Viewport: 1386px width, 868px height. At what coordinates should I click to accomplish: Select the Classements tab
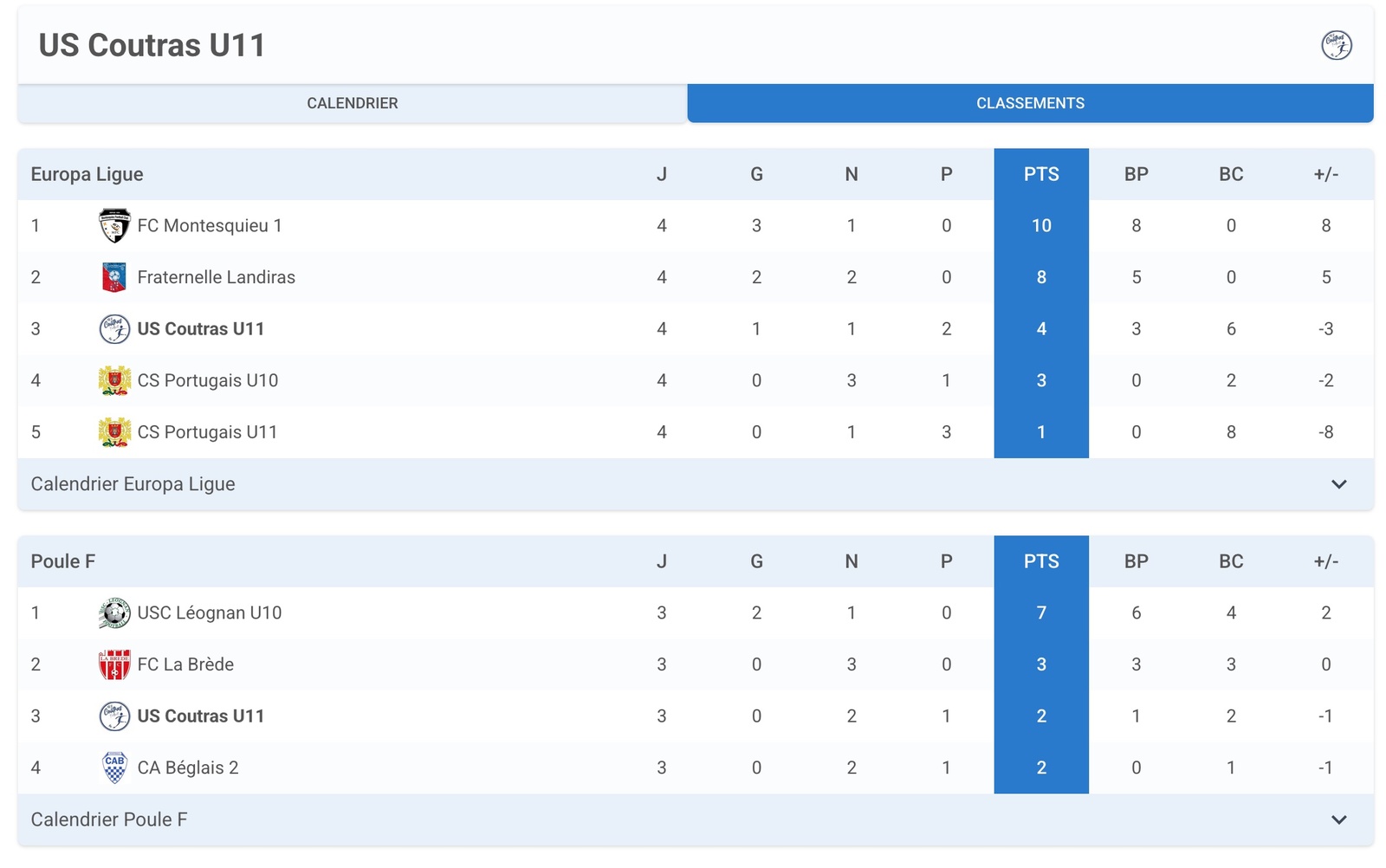point(1030,103)
